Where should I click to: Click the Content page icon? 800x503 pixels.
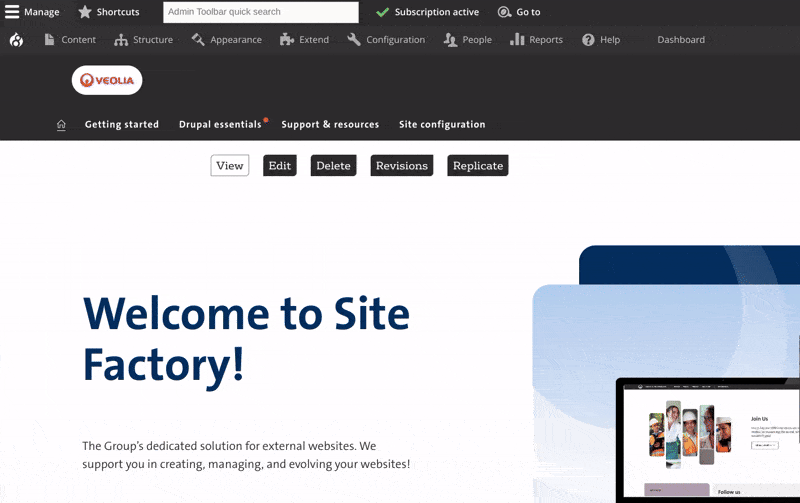(x=49, y=39)
